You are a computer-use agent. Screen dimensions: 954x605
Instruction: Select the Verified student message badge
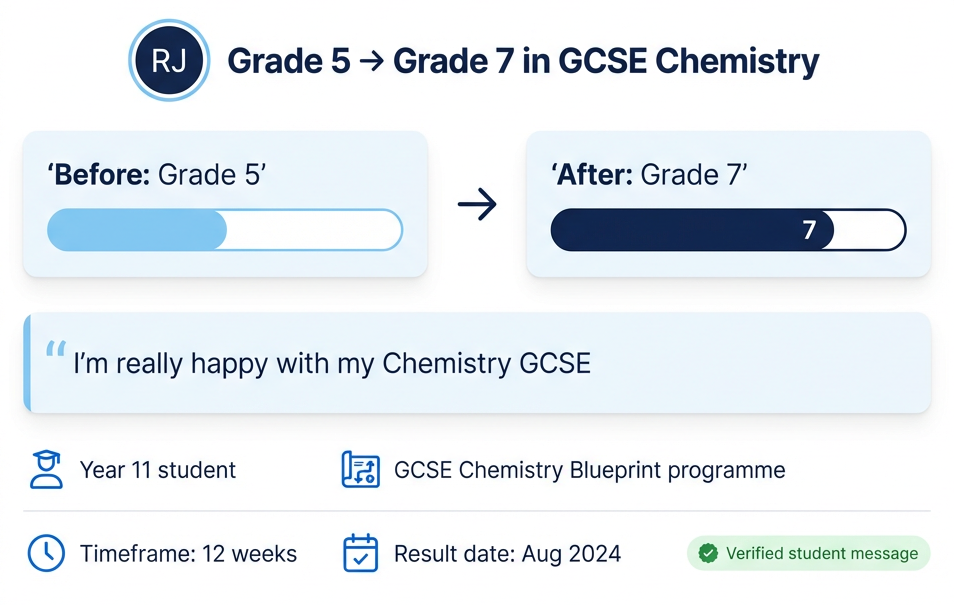809,553
